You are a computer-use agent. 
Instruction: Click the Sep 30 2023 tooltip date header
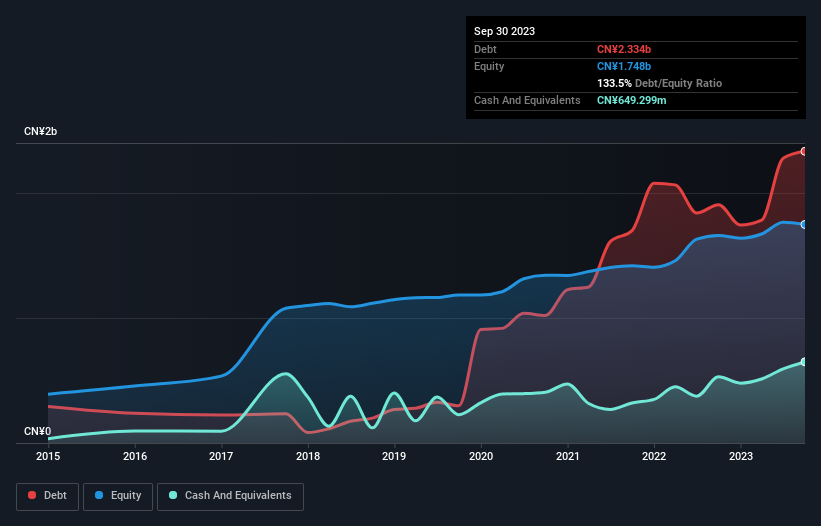(x=504, y=31)
